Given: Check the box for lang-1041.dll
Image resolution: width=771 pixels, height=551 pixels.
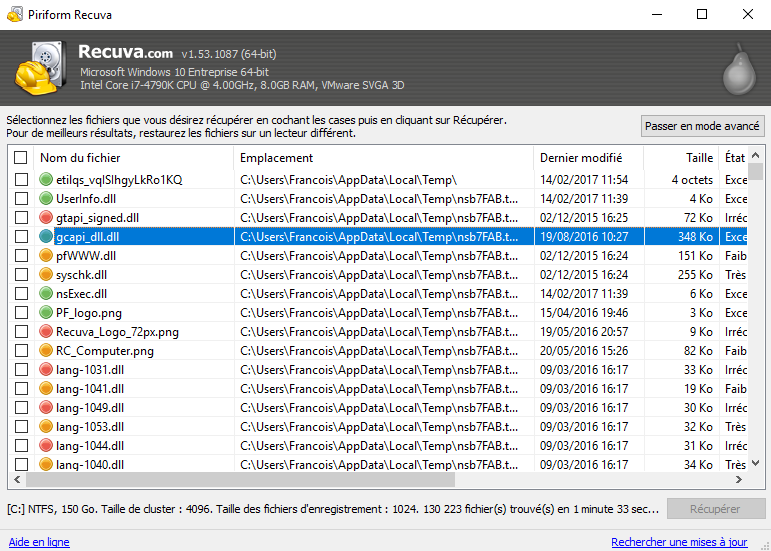Looking at the screenshot, I should coord(21,388).
